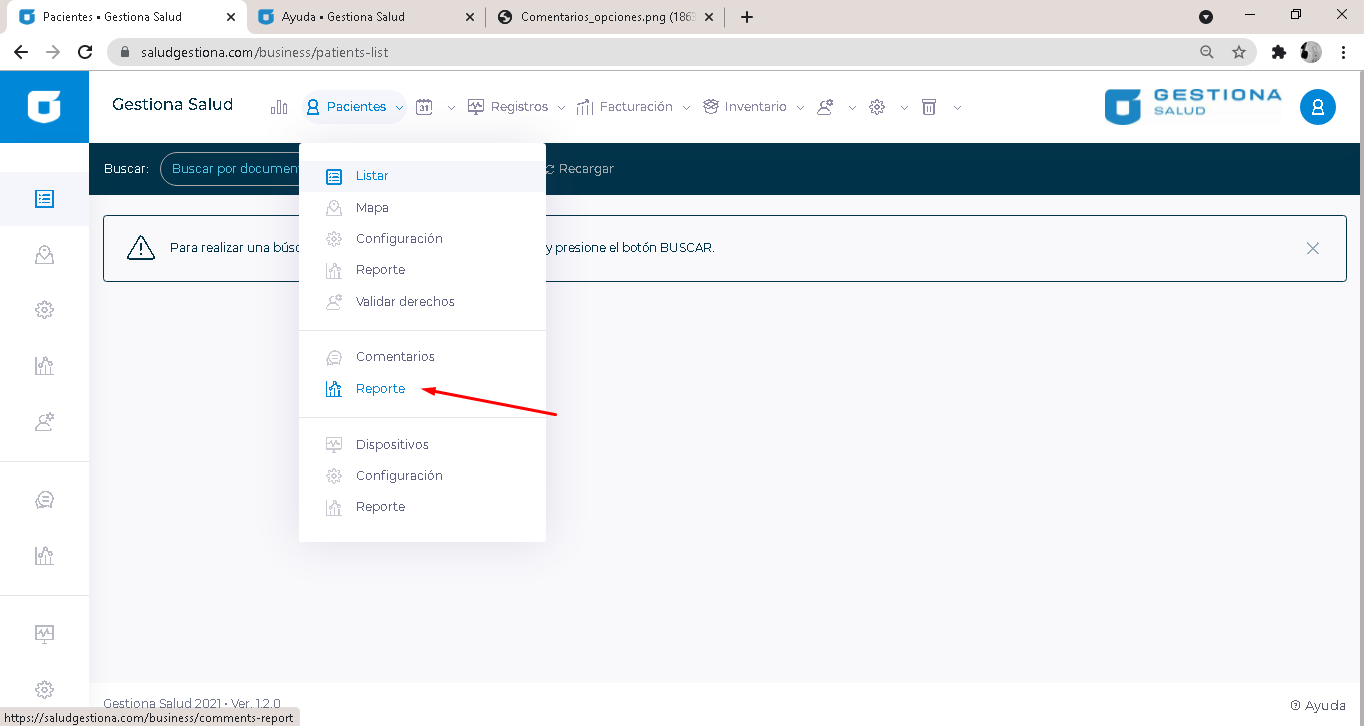Click the Gestiona Salud logo in top-left corner
This screenshot has height=726, width=1364.
pos(44,107)
